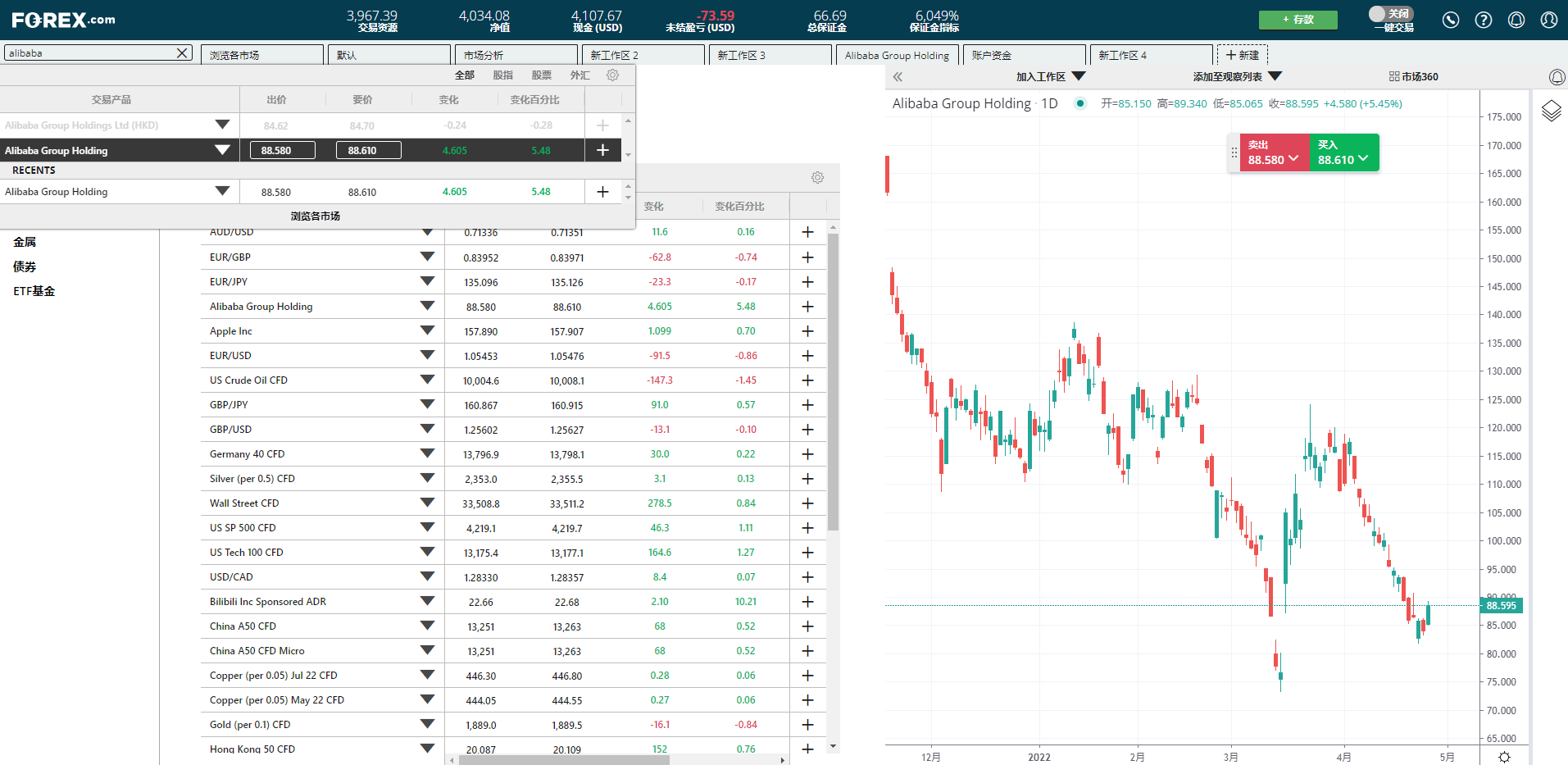Open the chart layers icon
The height and width of the screenshot is (765, 1568).
(x=1551, y=111)
